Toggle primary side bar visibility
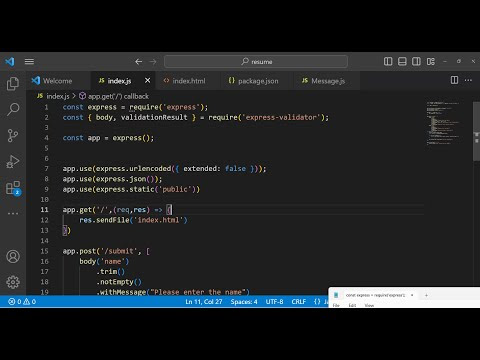Image resolution: width=480 pixels, height=360 pixels. coord(388,61)
